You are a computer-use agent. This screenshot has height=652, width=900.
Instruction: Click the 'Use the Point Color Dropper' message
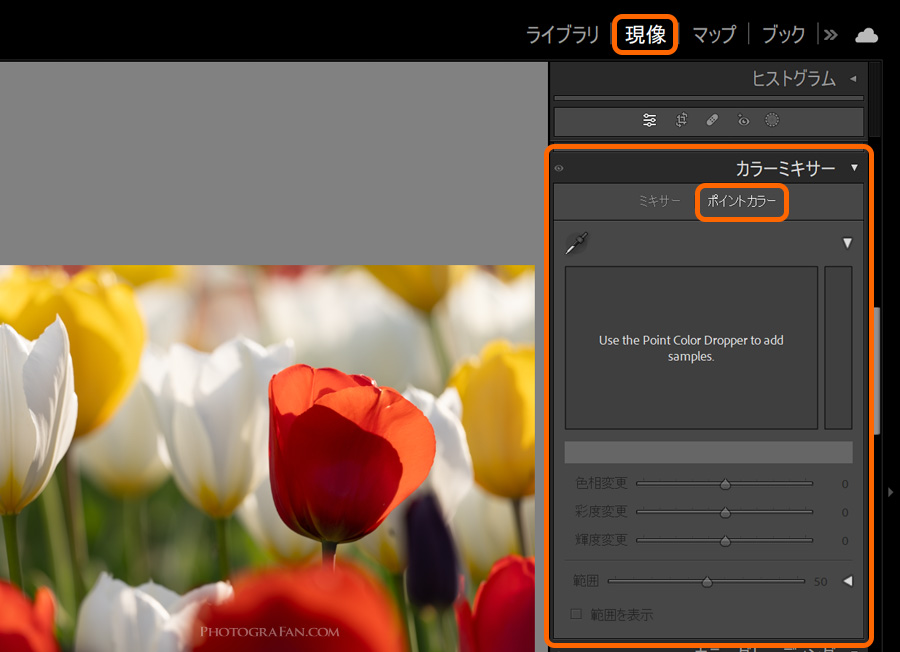691,348
